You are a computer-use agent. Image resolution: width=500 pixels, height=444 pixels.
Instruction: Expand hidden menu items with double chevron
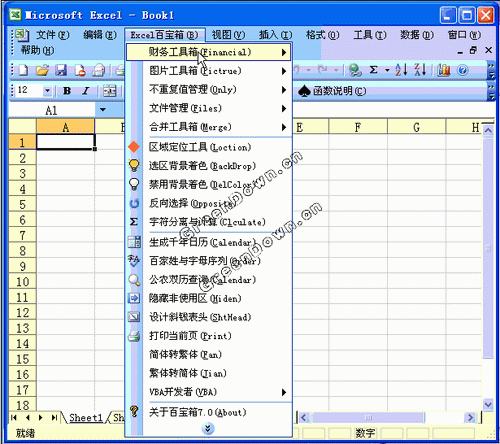208,428
